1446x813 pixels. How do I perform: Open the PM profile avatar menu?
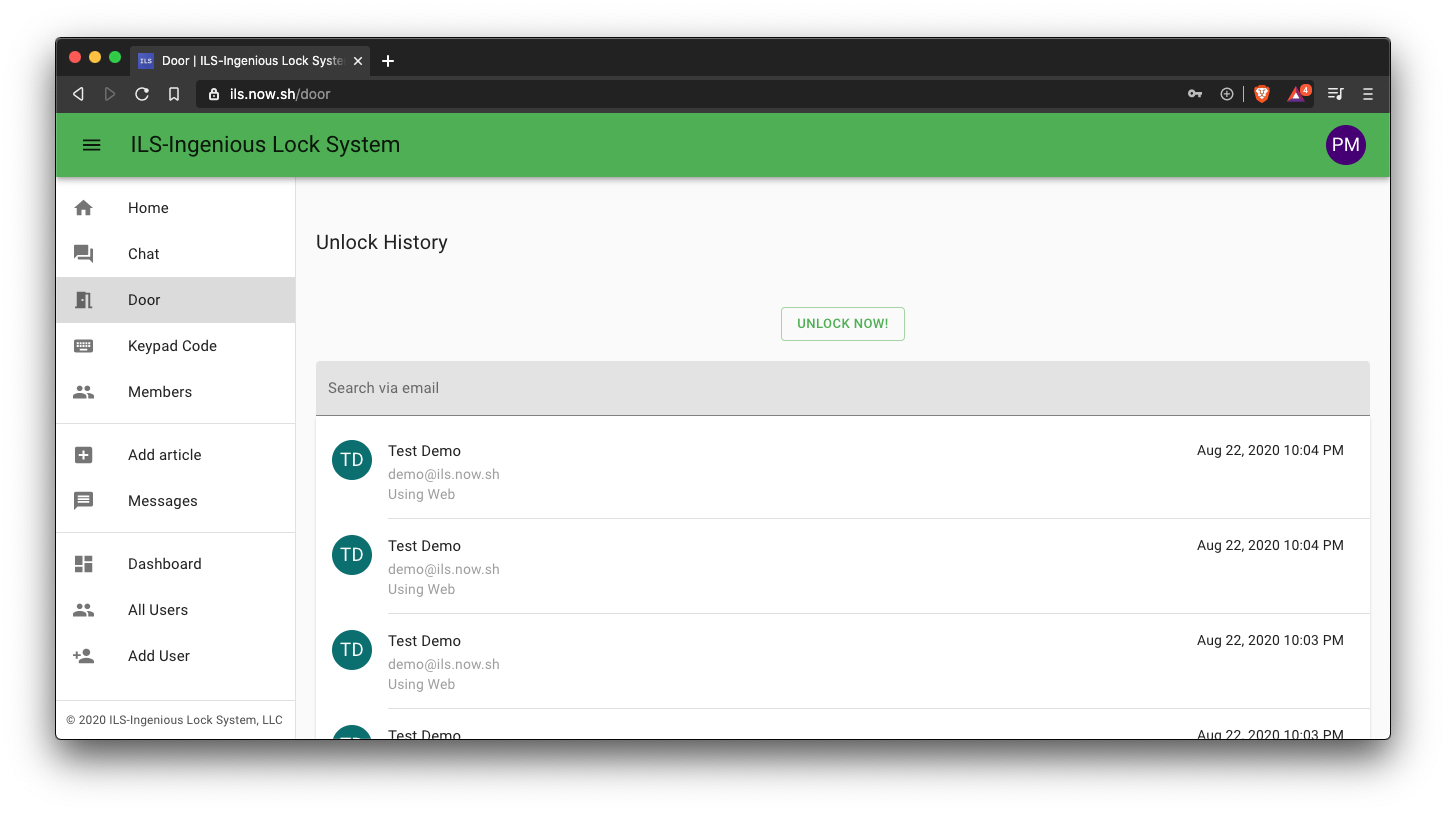pos(1345,145)
